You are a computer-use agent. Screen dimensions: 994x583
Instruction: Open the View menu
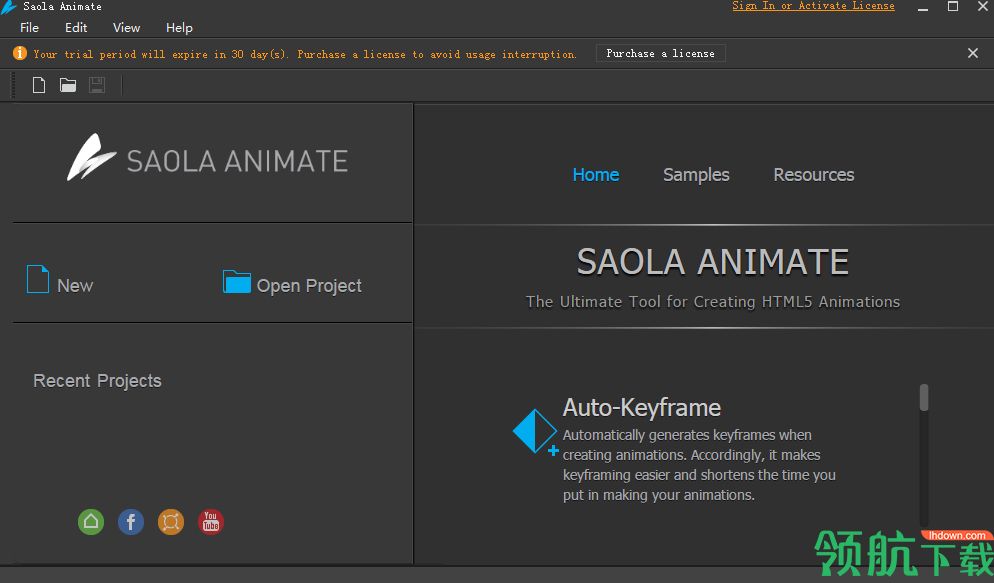[126, 28]
